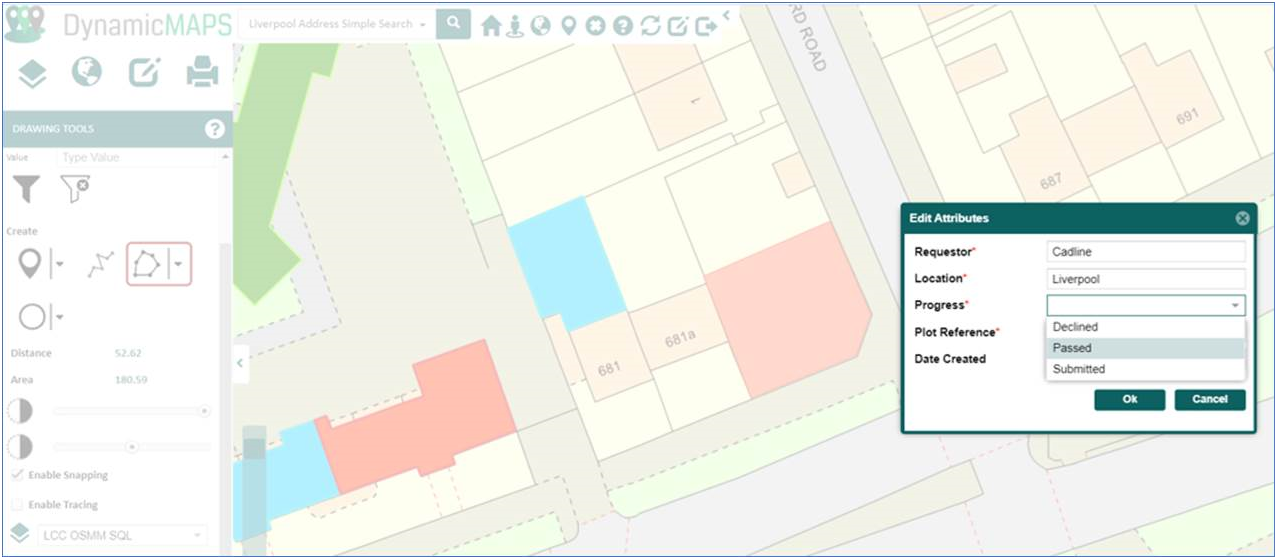This screenshot has width=1277, height=559.
Task: Click the location pin toolbar icon
Action: point(568,25)
